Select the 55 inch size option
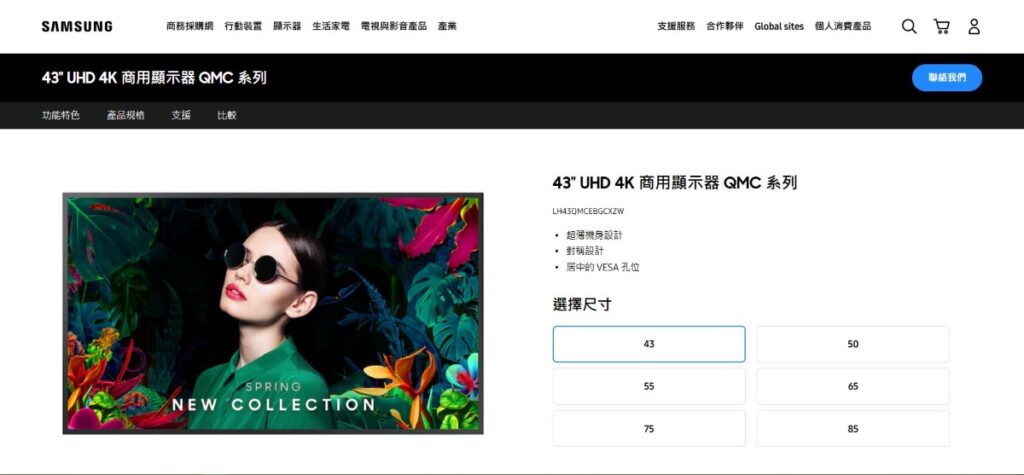Viewport: 1024px width, 475px height. (648, 386)
